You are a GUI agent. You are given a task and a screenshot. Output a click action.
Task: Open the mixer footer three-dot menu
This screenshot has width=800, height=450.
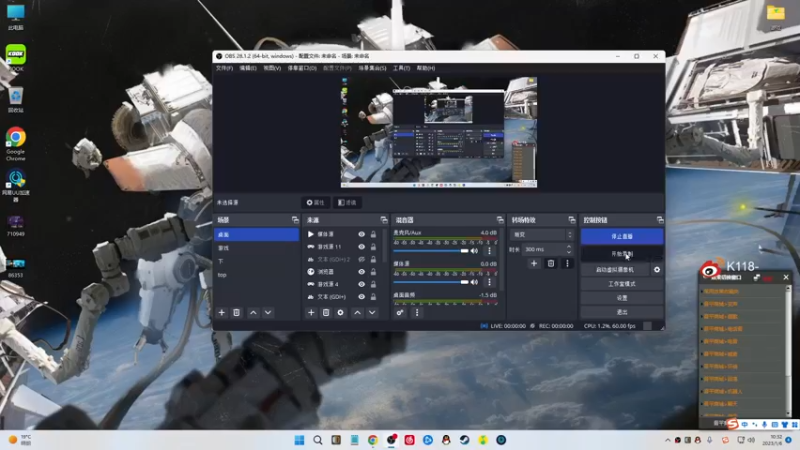point(417,312)
